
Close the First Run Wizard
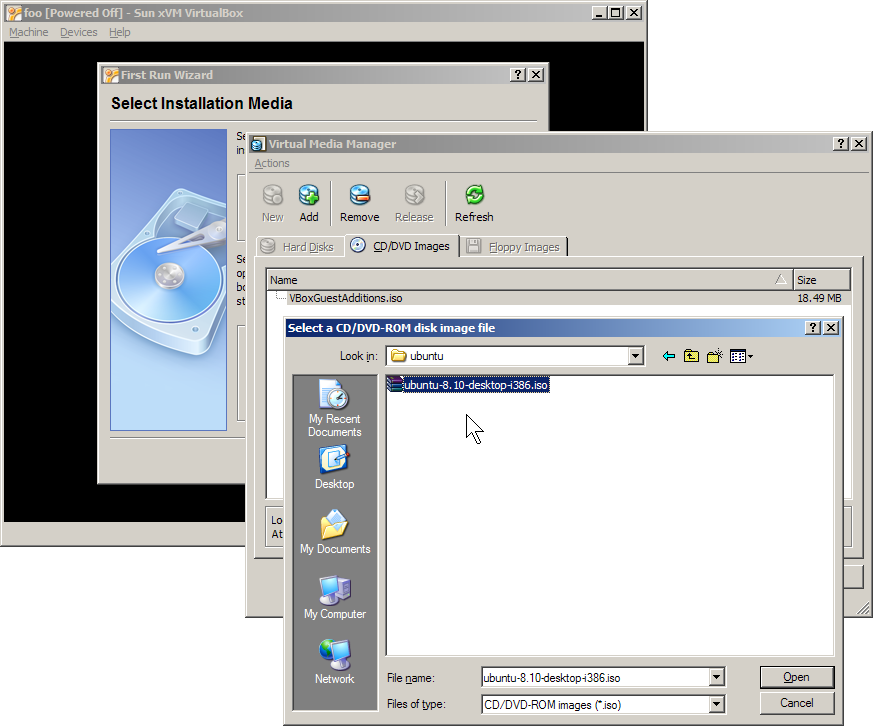[x=536, y=75]
